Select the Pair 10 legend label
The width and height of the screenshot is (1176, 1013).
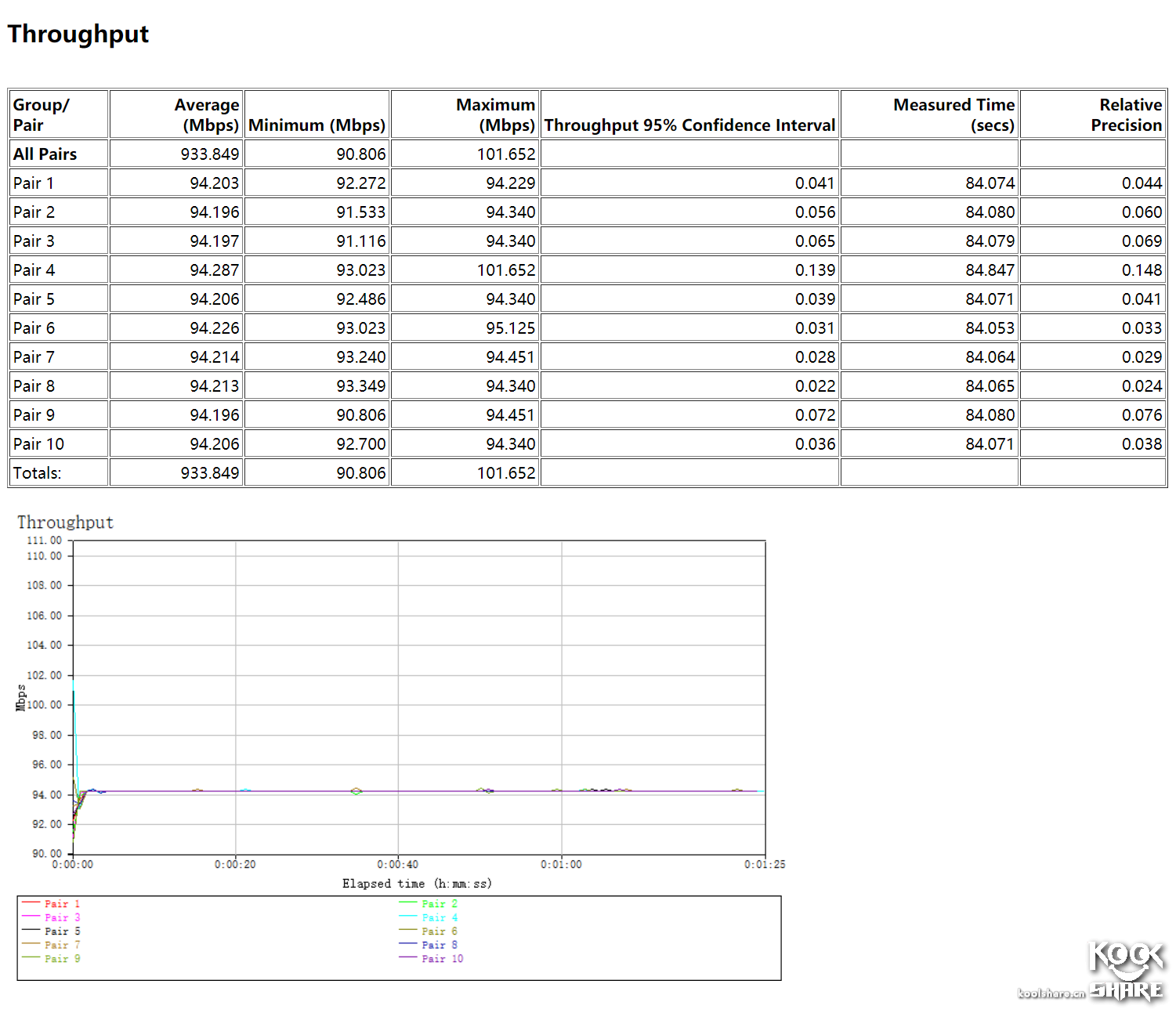[x=443, y=959]
